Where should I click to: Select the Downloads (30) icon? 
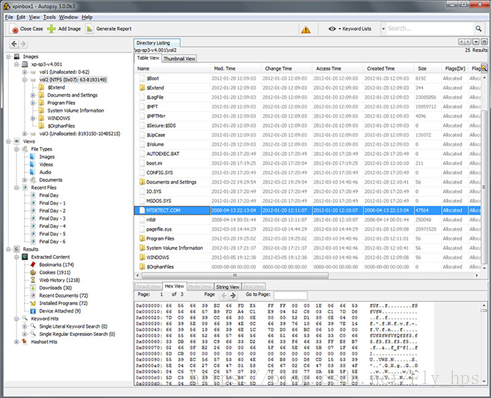tap(33, 288)
